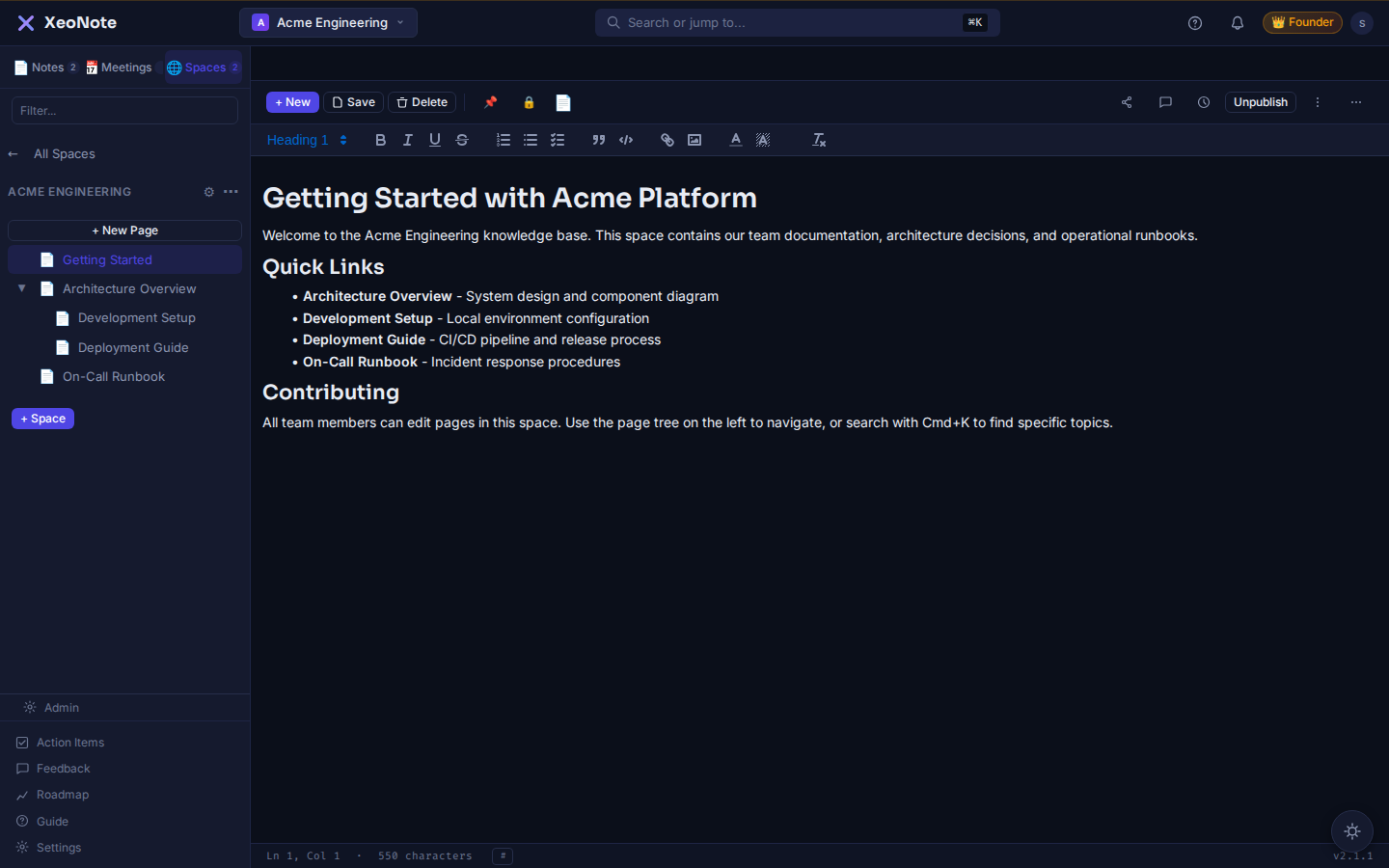Pin this page with the pushpin icon
The height and width of the screenshot is (868, 1389).
pyautogui.click(x=491, y=102)
